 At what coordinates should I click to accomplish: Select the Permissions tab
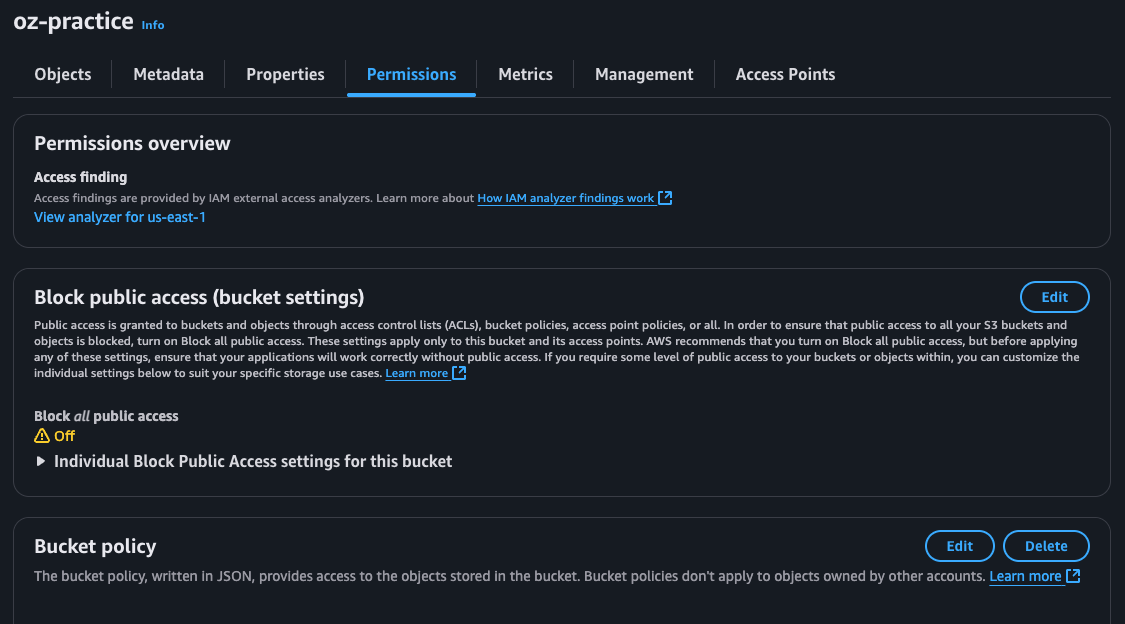pyautogui.click(x=411, y=74)
